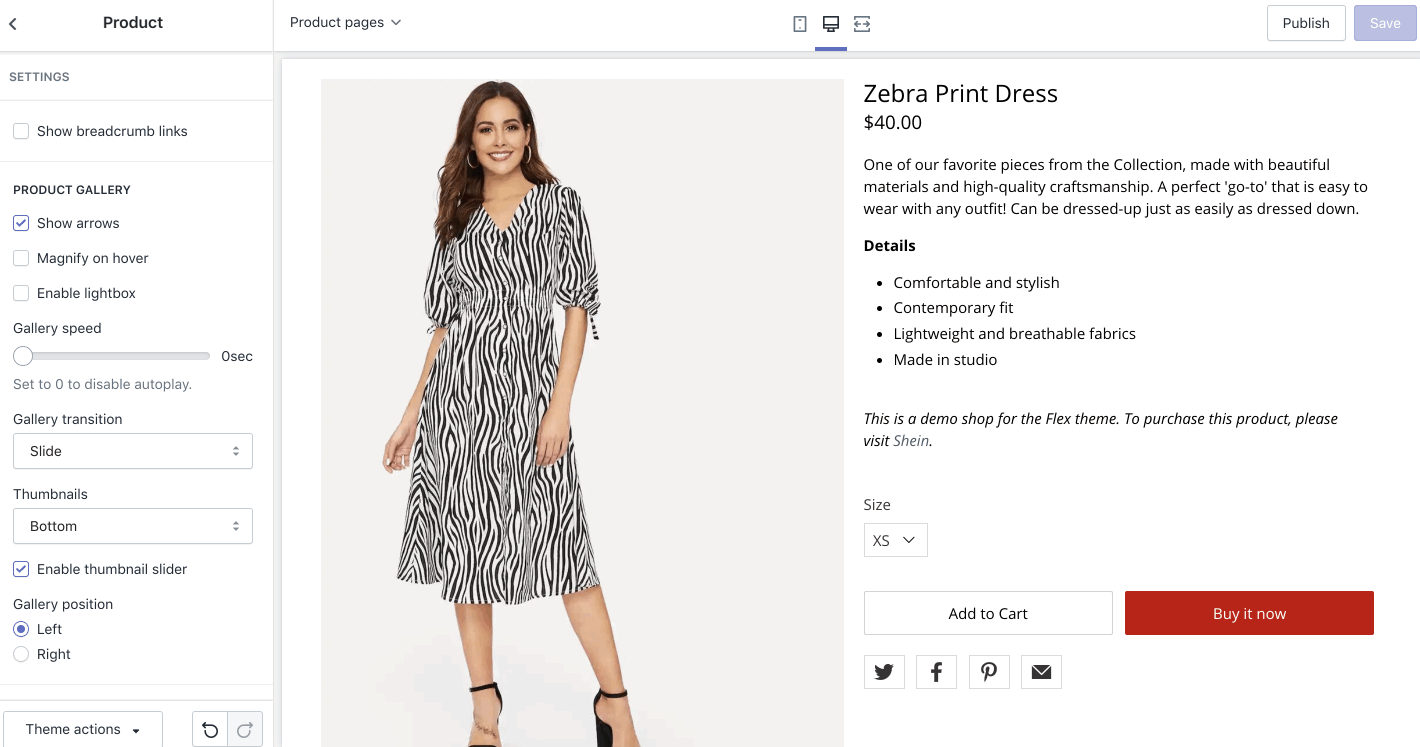Enable Magnify on hover option
This screenshot has width=1420, height=747.
21,258
